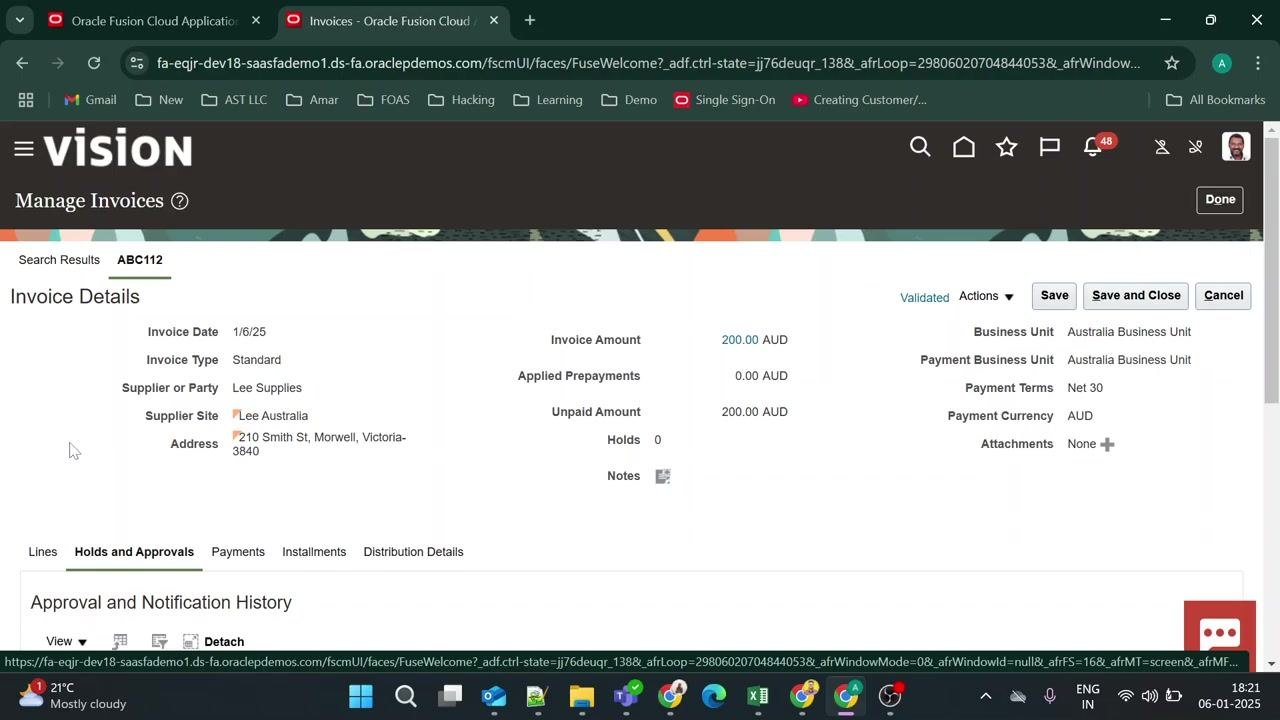Show hidden system tray icons chevron
1280x720 pixels.
[x=985, y=696]
